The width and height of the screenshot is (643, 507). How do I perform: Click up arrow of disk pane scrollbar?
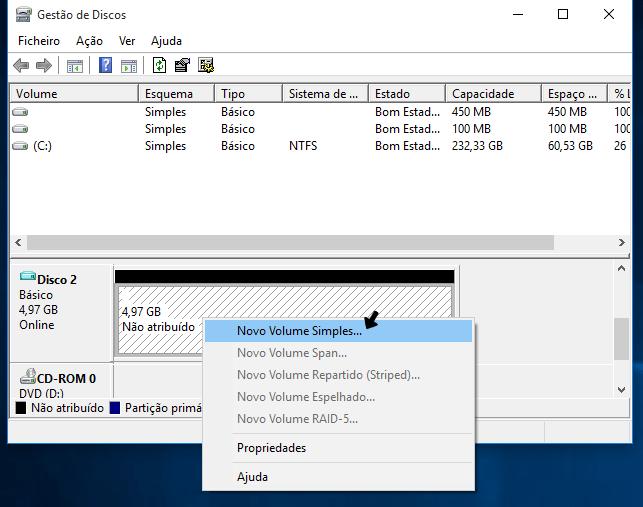[x=622, y=268]
